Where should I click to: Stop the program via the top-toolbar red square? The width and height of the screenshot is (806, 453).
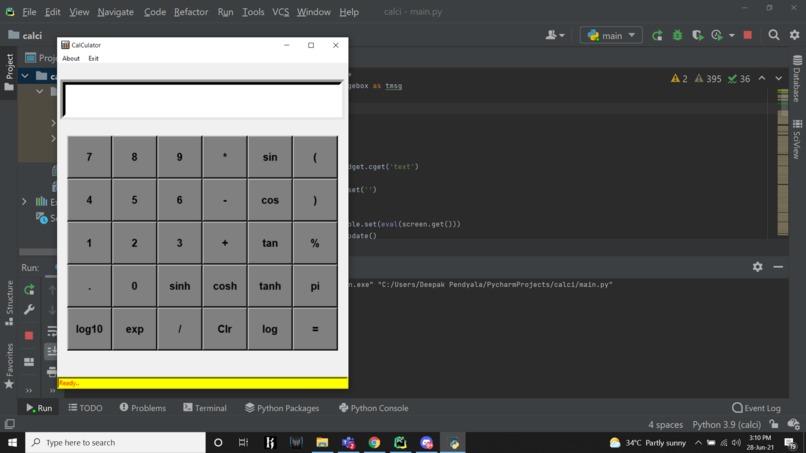click(748, 35)
